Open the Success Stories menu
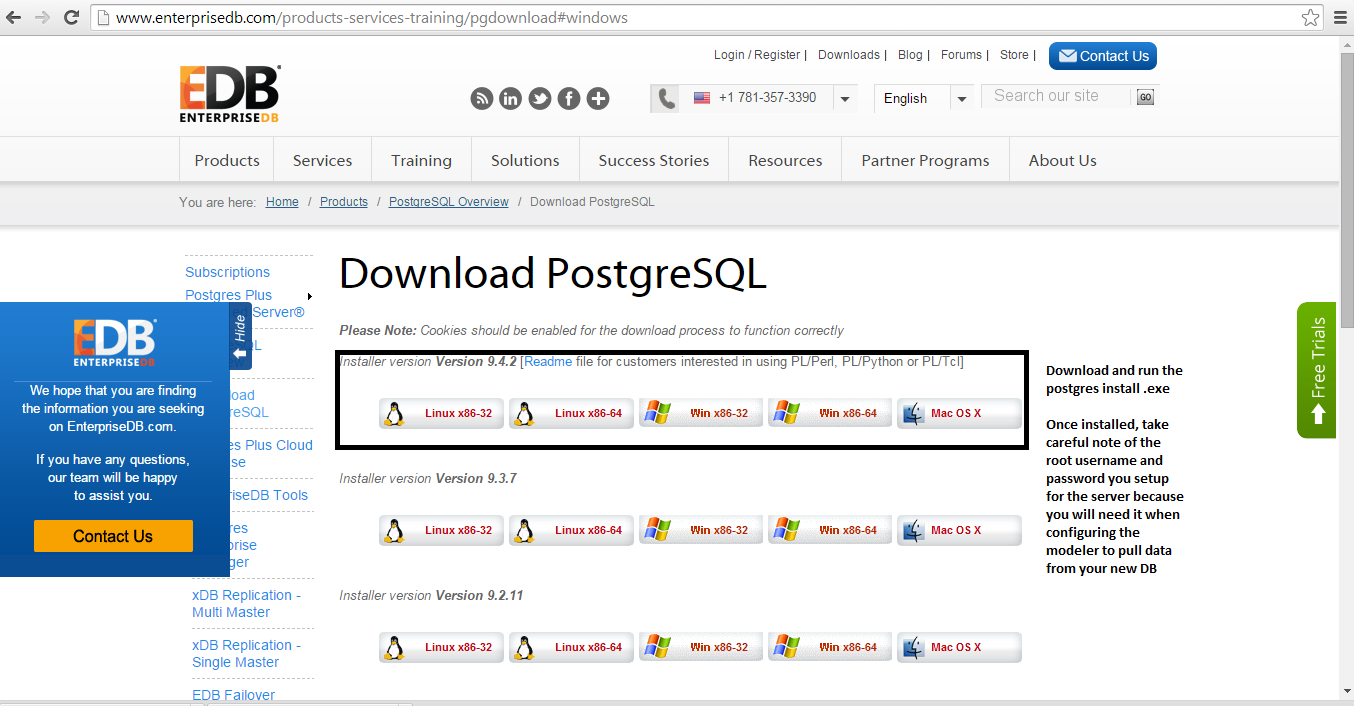Image resolution: width=1359 pixels, height=712 pixels. [654, 160]
